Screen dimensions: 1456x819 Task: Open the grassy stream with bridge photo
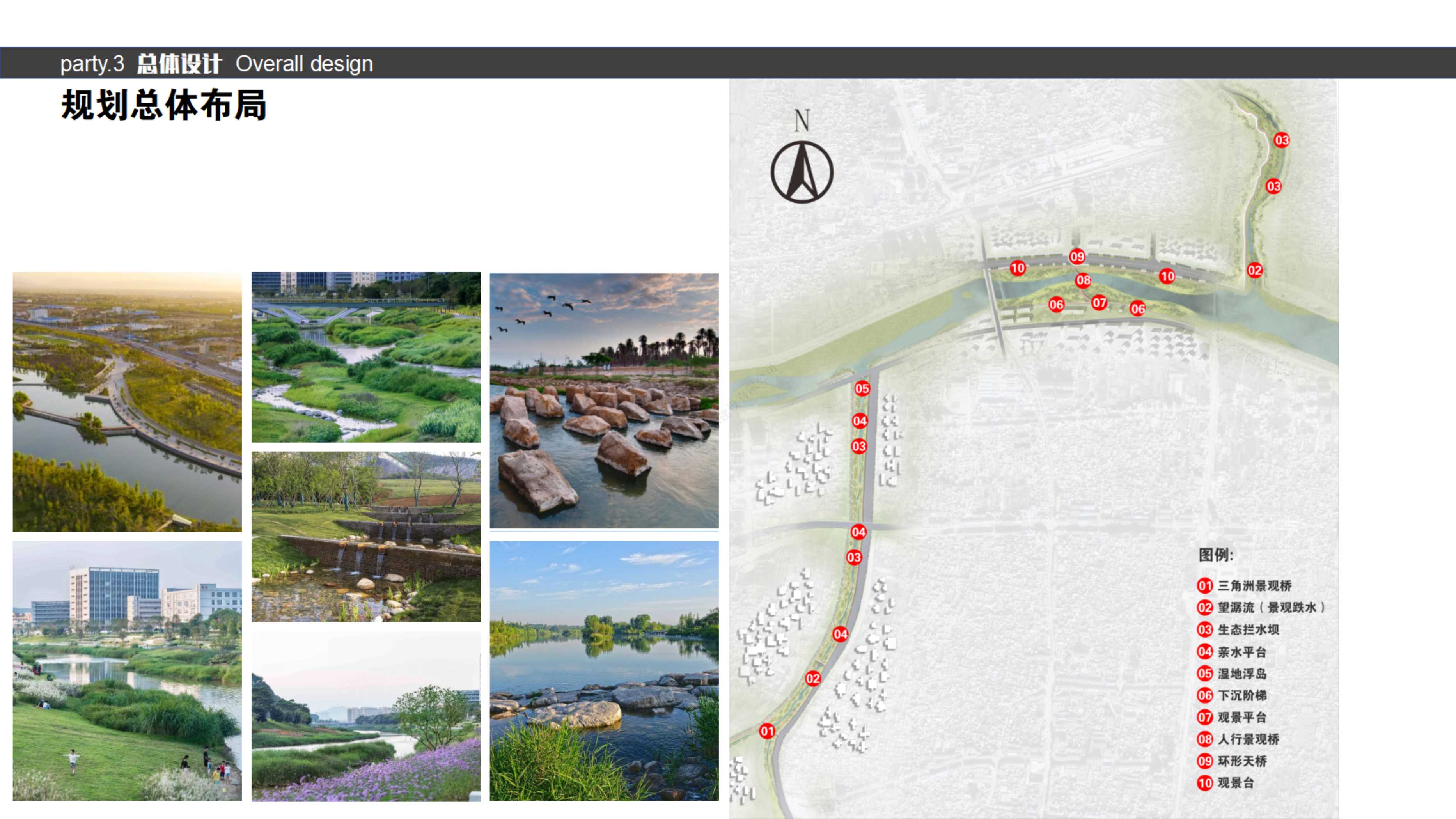click(366, 357)
